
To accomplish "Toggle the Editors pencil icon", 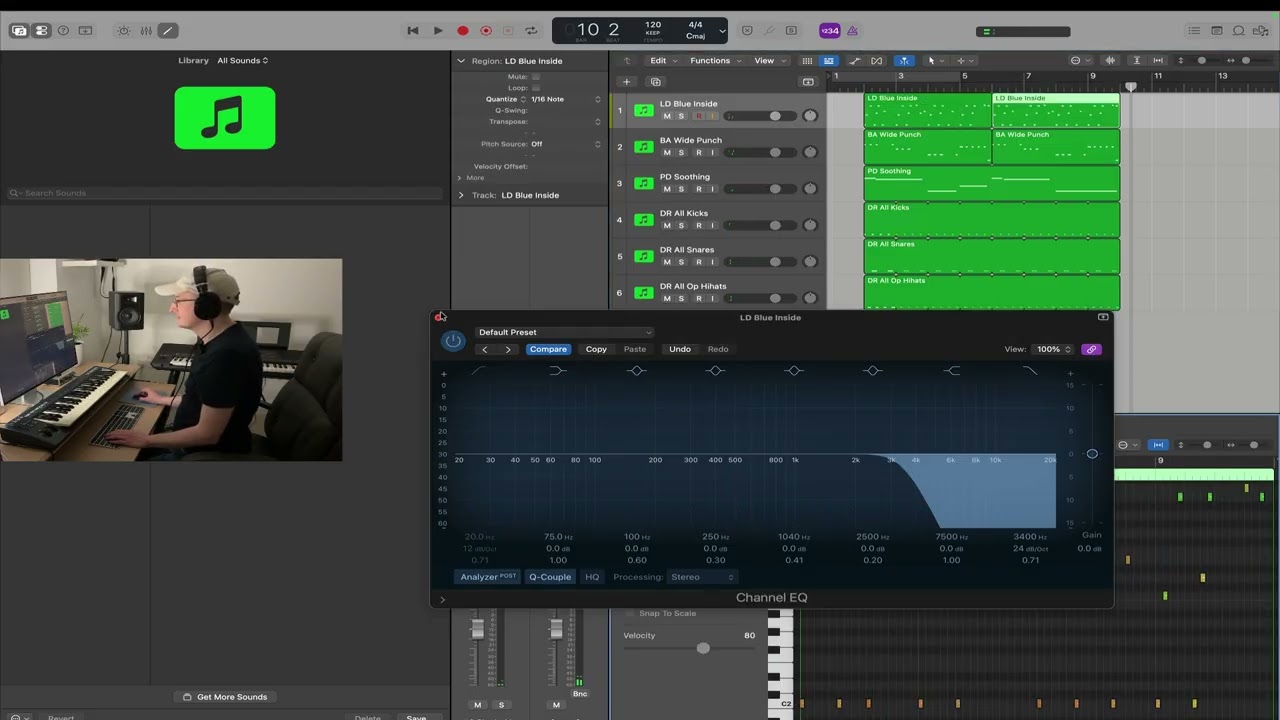I will pyautogui.click(x=168, y=31).
